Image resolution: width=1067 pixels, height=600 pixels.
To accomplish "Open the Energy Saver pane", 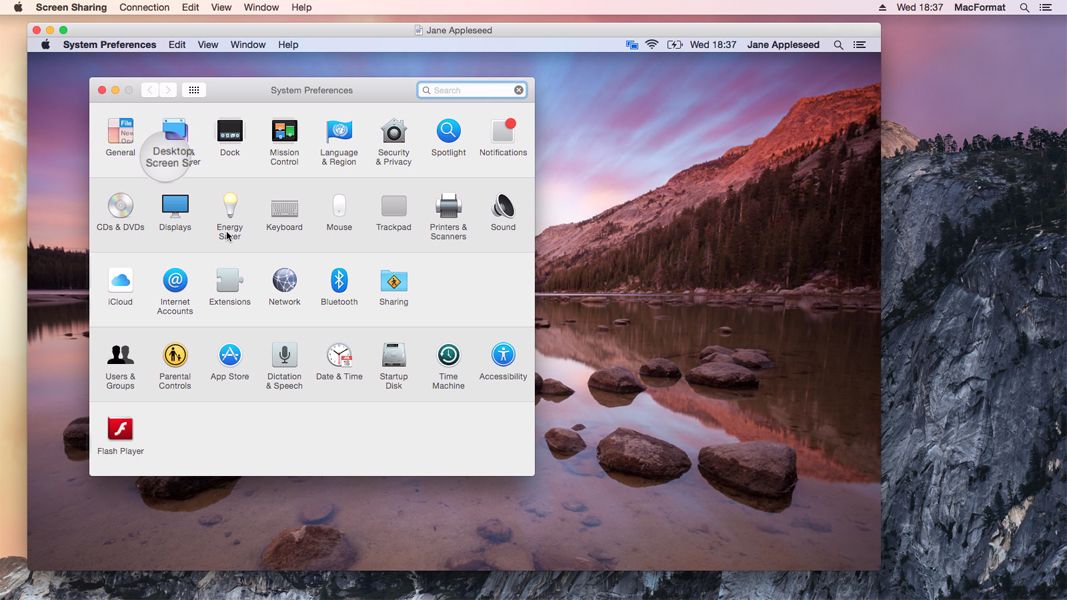I will [x=229, y=207].
